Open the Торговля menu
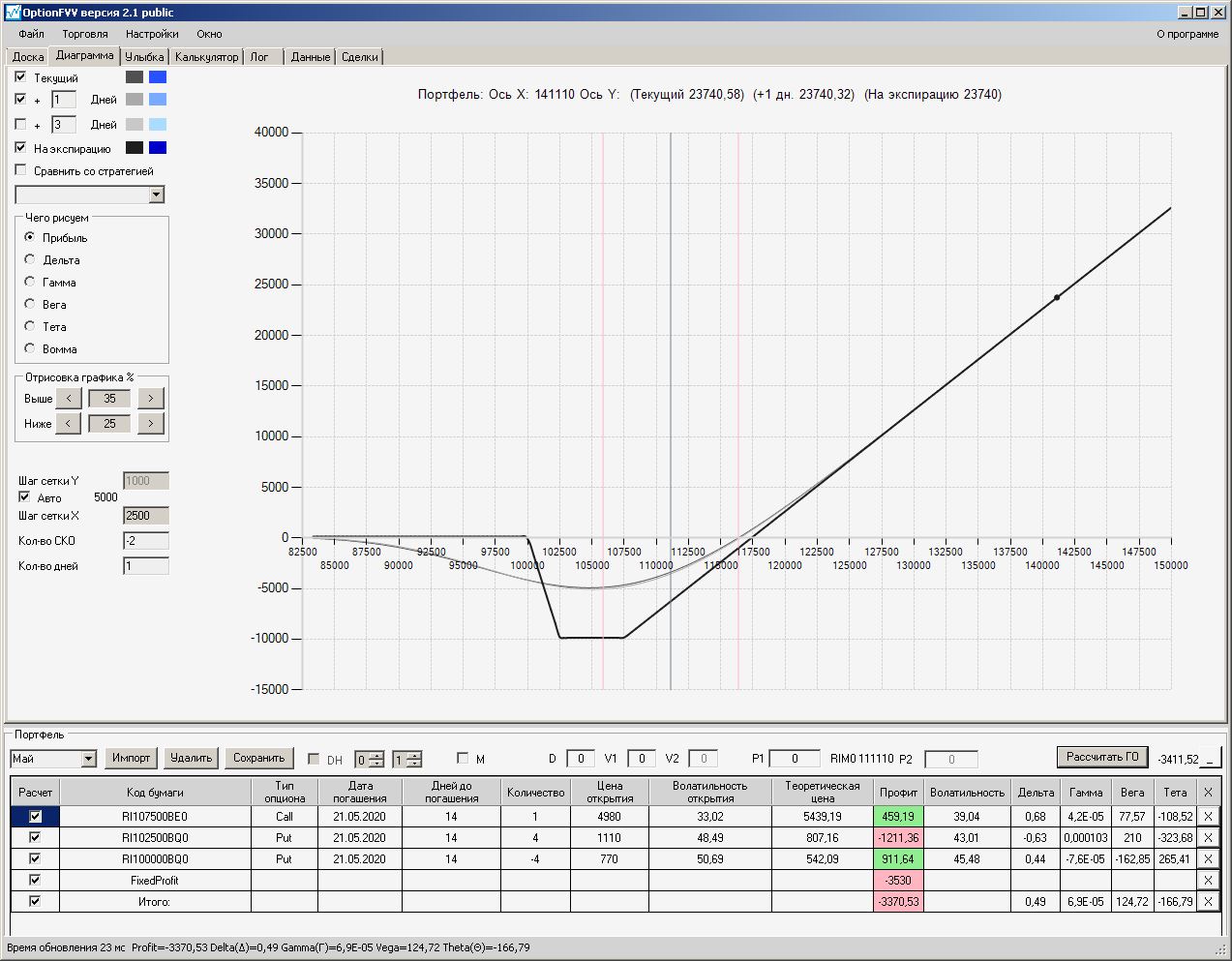The height and width of the screenshot is (961, 1232). (x=85, y=34)
